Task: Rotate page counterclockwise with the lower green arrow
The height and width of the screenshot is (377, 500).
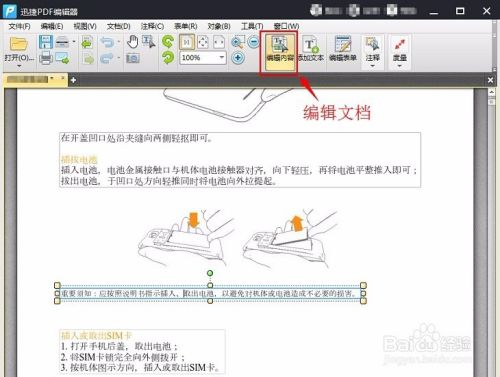Action: point(168,57)
